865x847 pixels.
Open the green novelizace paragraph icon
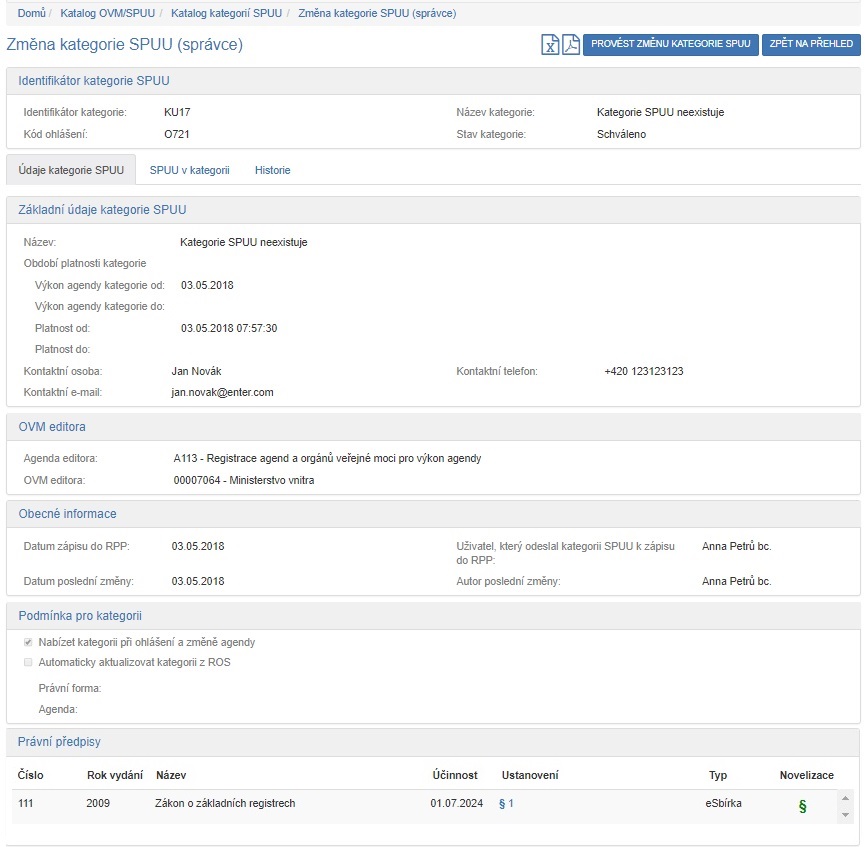pyautogui.click(x=802, y=806)
